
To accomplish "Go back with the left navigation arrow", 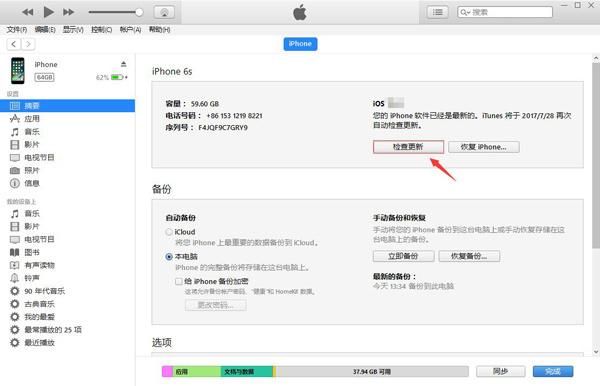I will 14,44.
